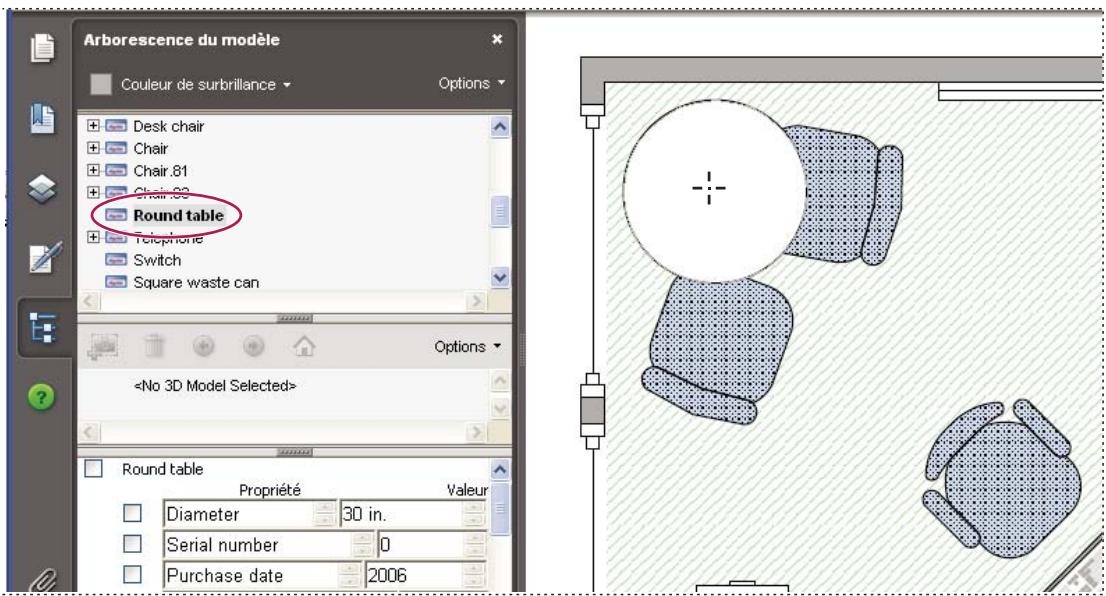Enable the Diameter property checkbox
This screenshot has height=596, width=1106.
tap(133, 513)
